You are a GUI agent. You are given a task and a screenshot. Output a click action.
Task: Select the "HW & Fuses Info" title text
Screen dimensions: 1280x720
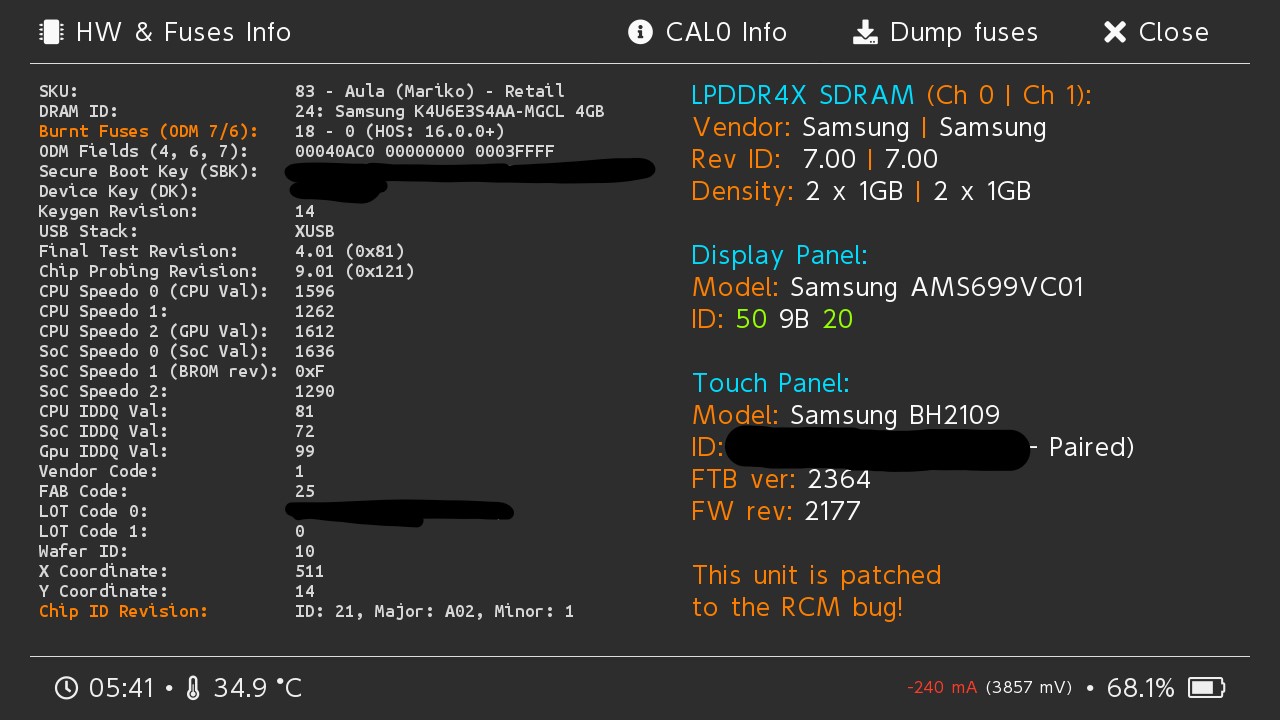(184, 32)
